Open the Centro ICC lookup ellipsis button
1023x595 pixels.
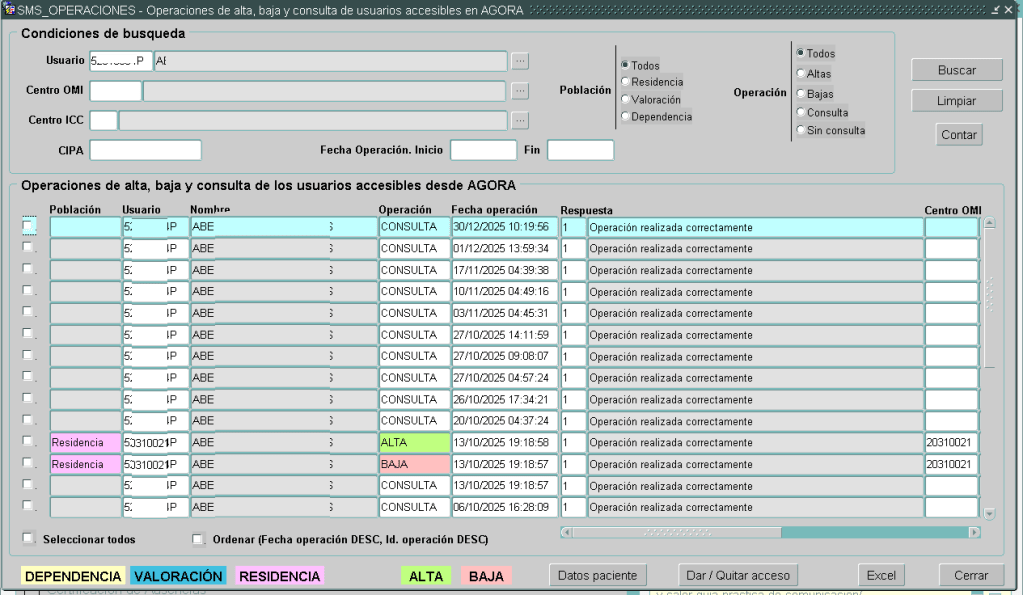520,121
